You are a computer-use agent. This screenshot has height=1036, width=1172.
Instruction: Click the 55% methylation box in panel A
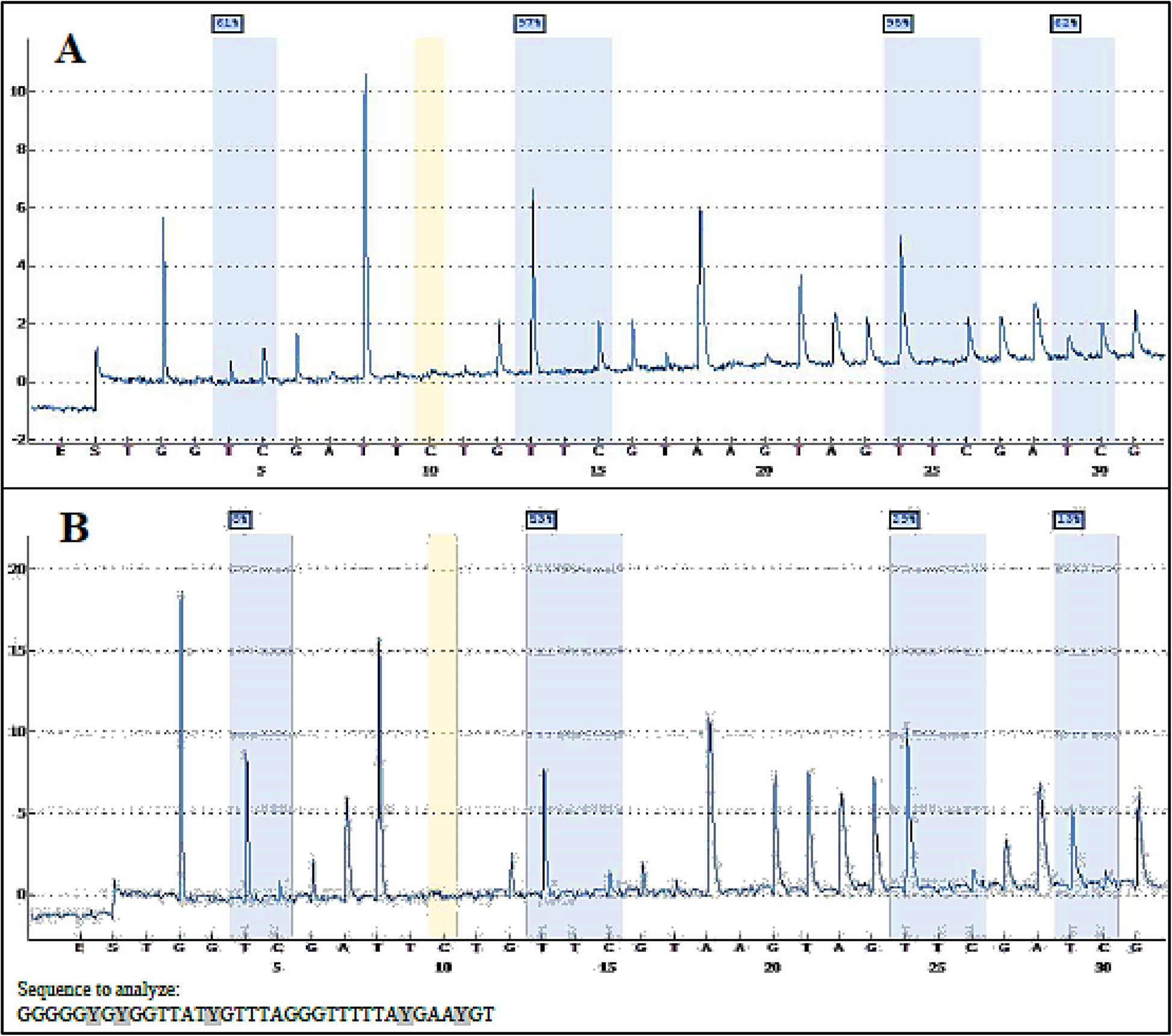(899, 23)
